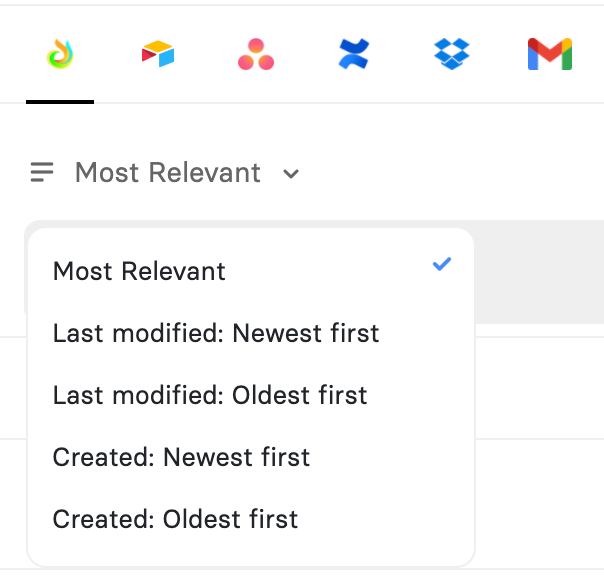The width and height of the screenshot is (604, 586).
Task: Click the Most Relevant sort dropdown label
Action: [167, 173]
